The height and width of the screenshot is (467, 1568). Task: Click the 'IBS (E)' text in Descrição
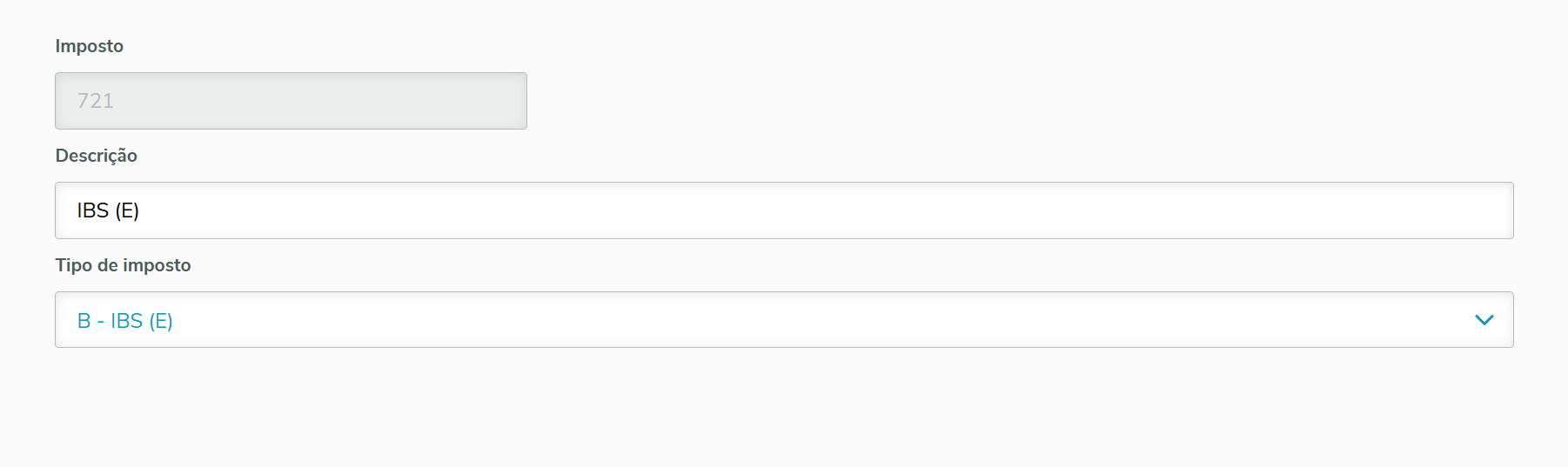(108, 210)
